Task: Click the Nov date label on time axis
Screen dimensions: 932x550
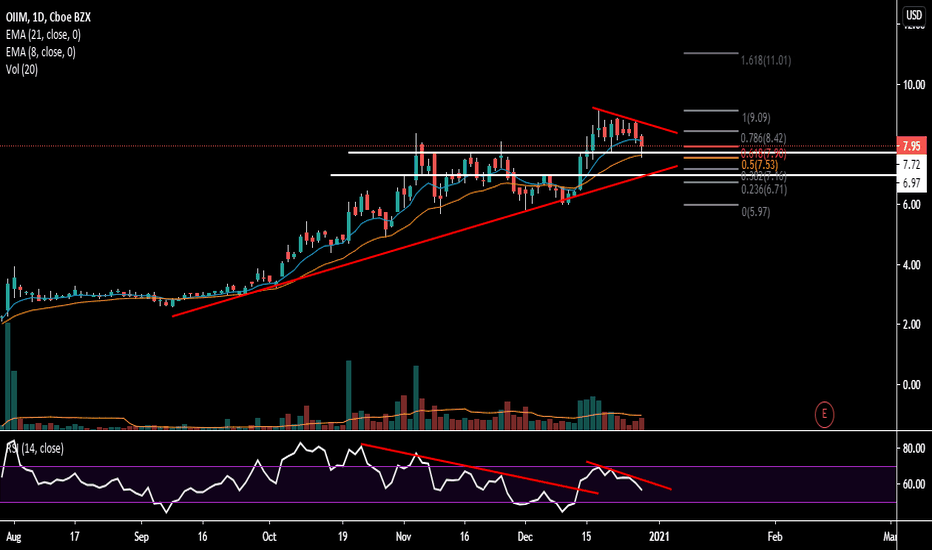Action: (404, 536)
